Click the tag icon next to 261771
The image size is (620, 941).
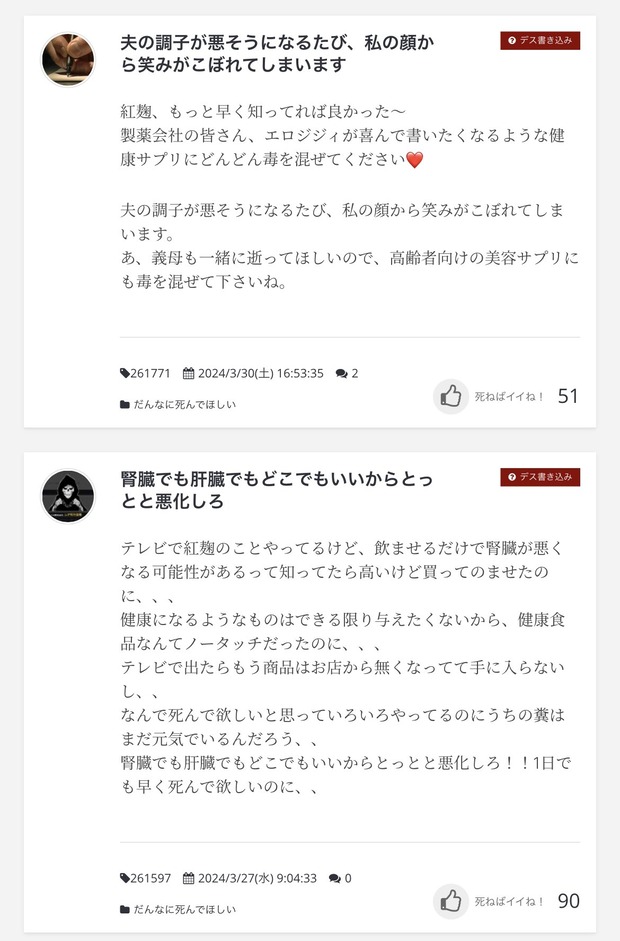[x=125, y=373]
